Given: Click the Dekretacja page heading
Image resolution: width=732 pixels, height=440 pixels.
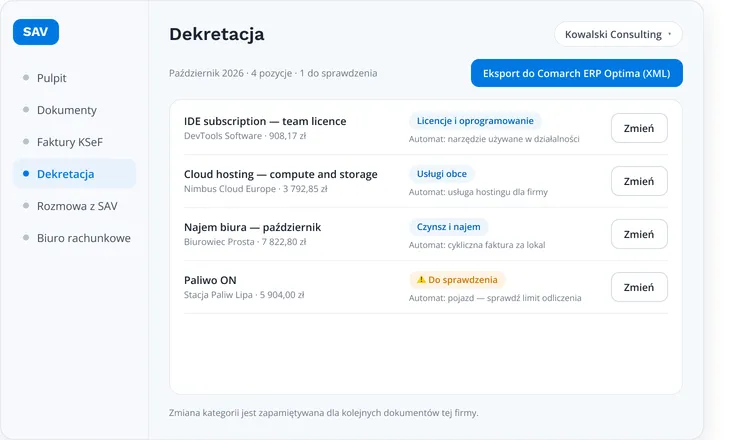Looking at the screenshot, I should coord(217,34).
